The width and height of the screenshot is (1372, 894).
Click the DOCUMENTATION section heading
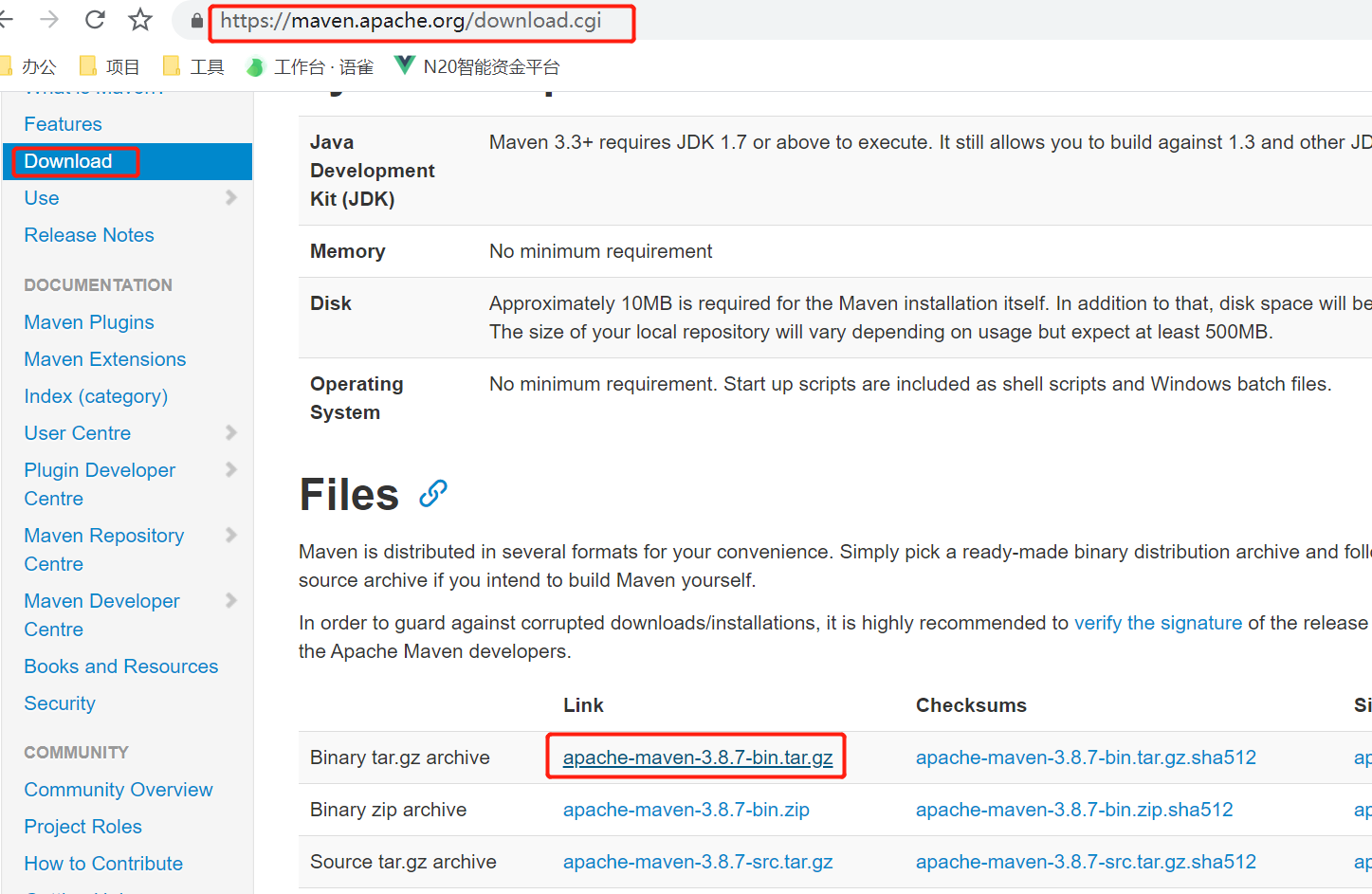tap(99, 285)
